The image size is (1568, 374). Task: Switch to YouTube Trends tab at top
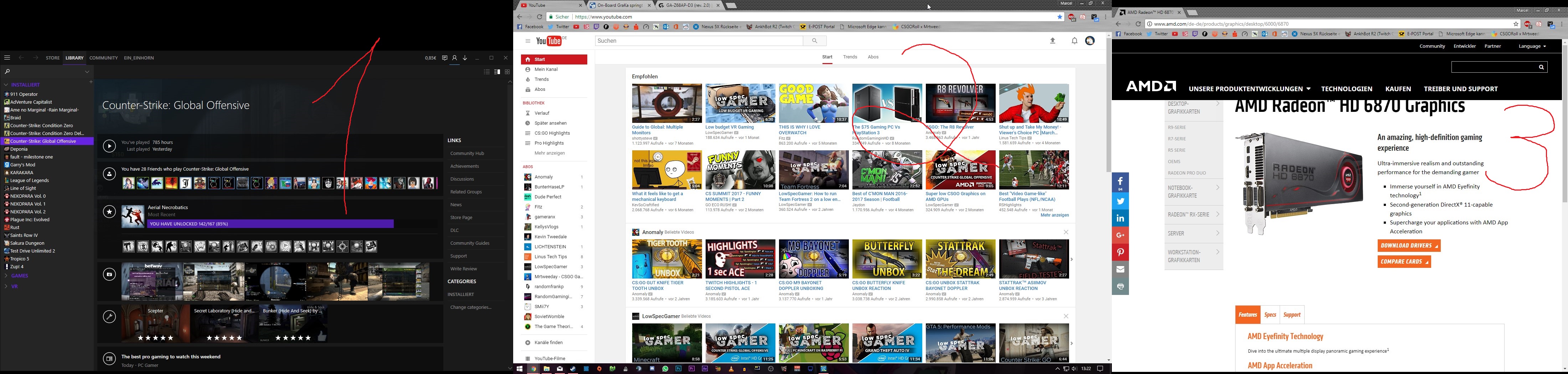tap(850, 57)
